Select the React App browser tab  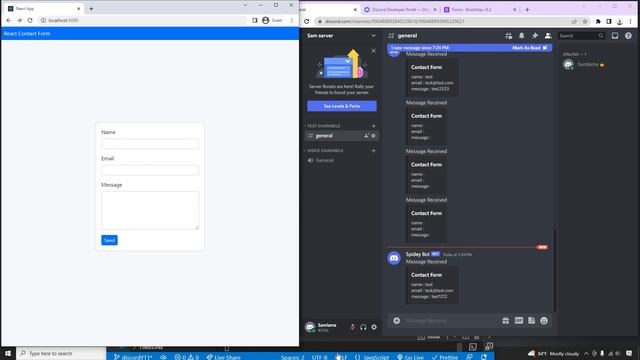(x=43, y=9)
